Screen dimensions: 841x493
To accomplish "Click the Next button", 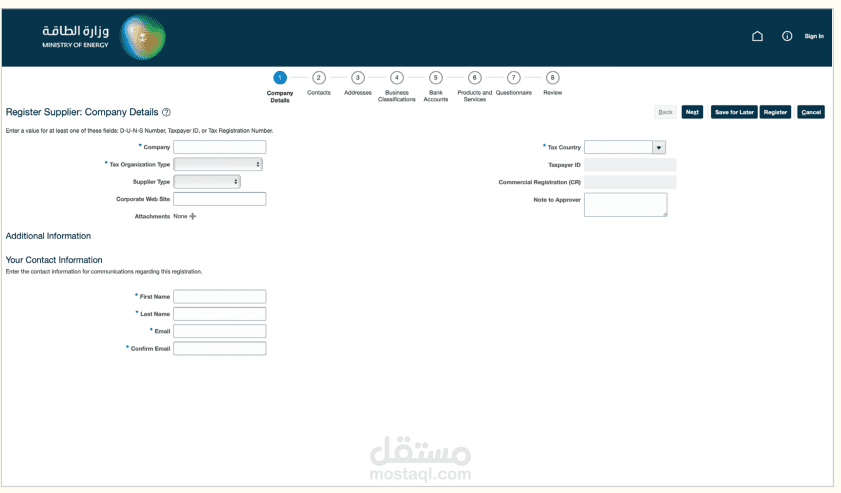I will point(692,112).
